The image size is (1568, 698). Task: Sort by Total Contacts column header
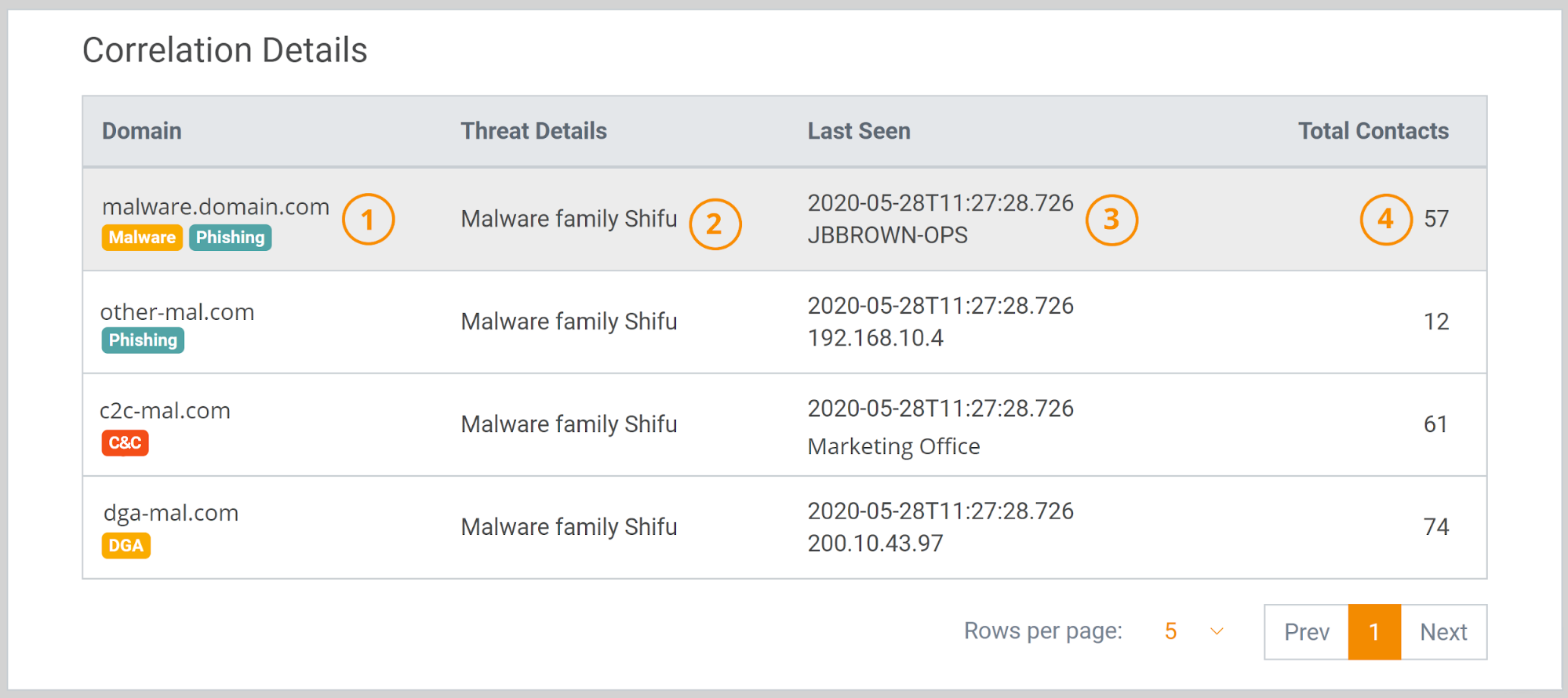tap(1373, 131)
